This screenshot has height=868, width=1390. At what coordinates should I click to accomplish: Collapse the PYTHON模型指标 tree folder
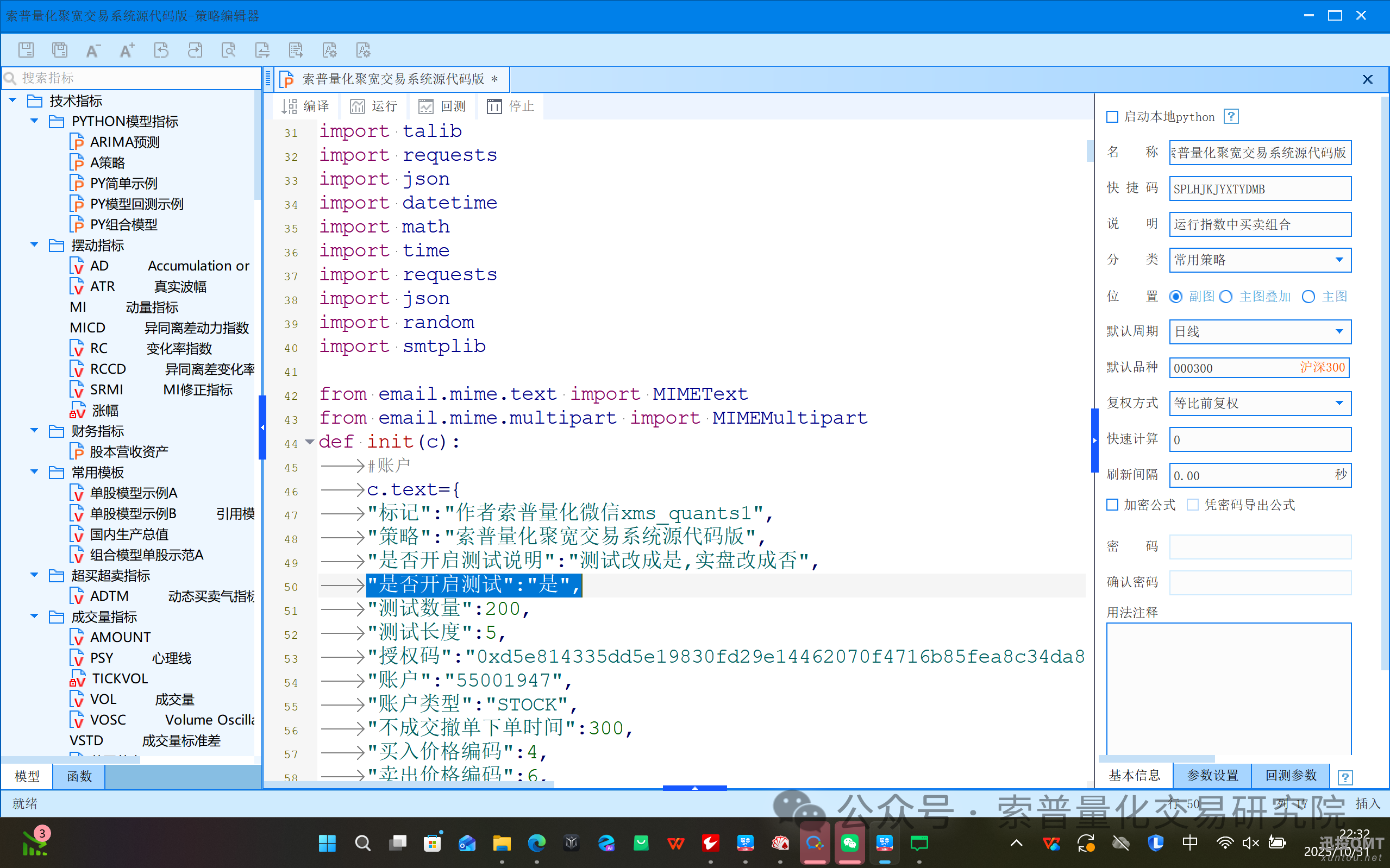point(34,121)
